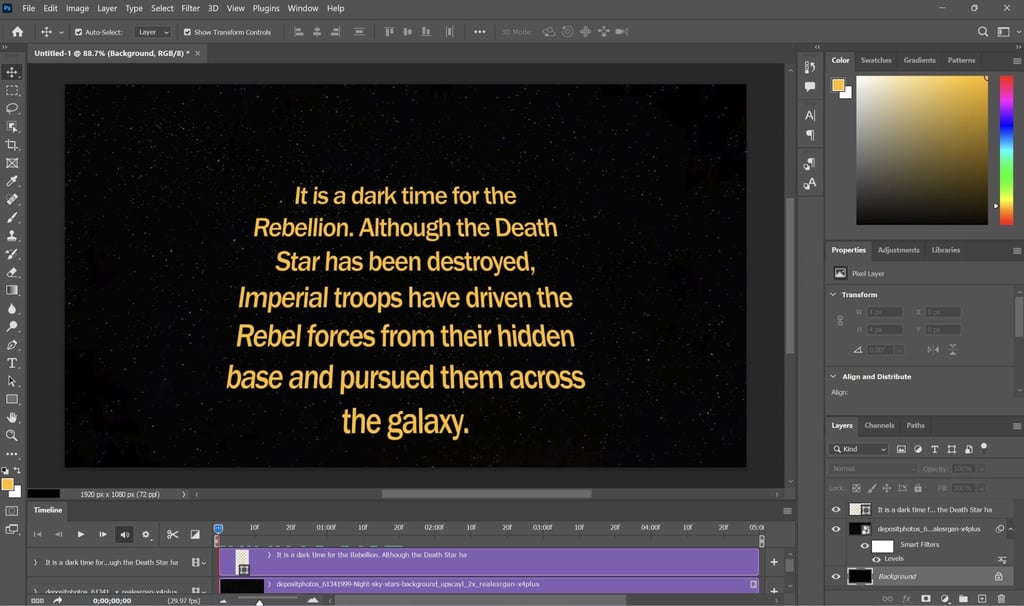Click the Home icon in options bar
The height and width of the screenshot is (606, 1024).
click(18, 31)
